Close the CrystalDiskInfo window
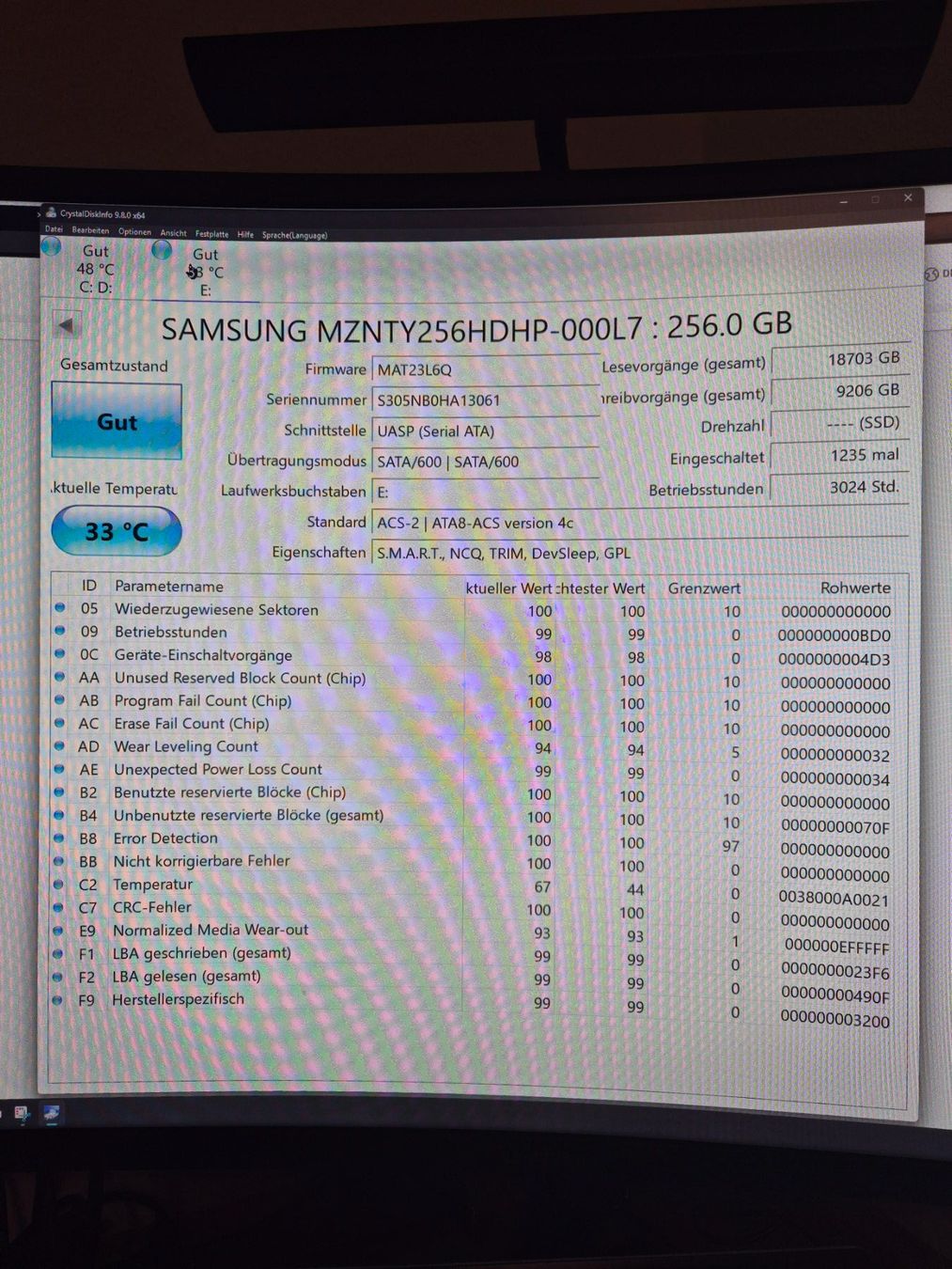Screen dimensions: 952x1269 (x=908, y=198)
